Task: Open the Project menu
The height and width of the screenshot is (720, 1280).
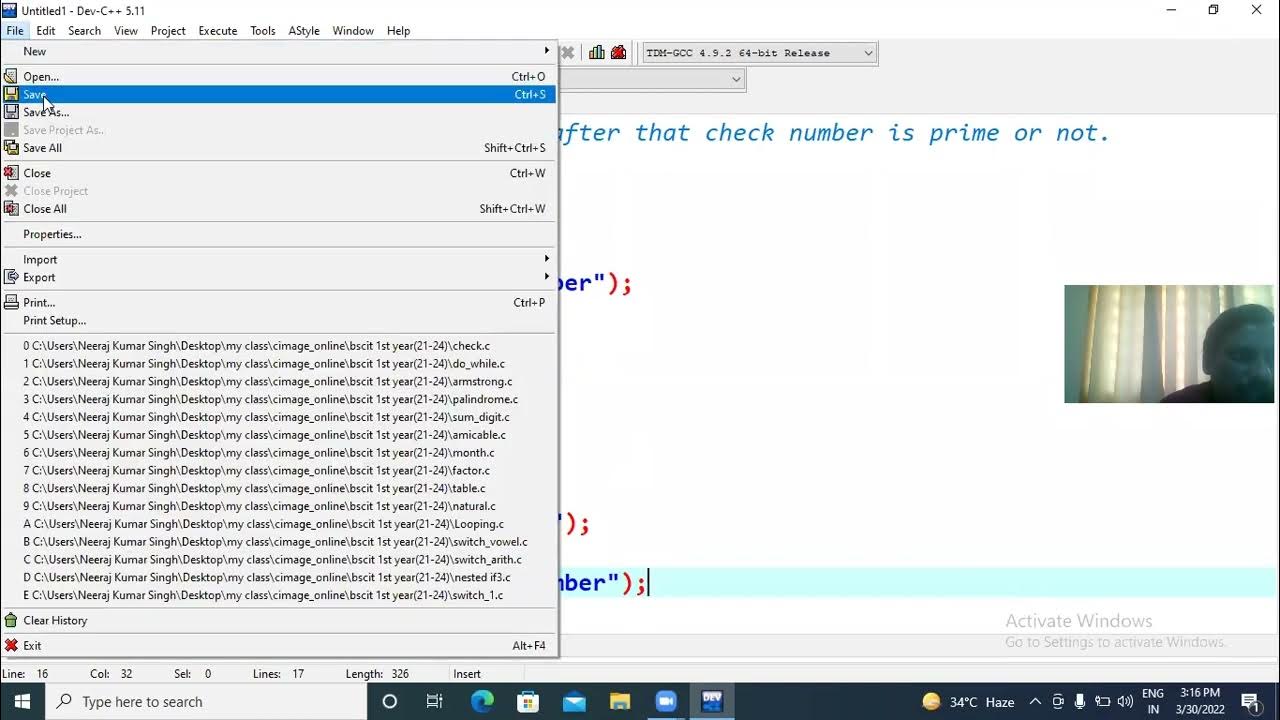Action: pos(168,31)
